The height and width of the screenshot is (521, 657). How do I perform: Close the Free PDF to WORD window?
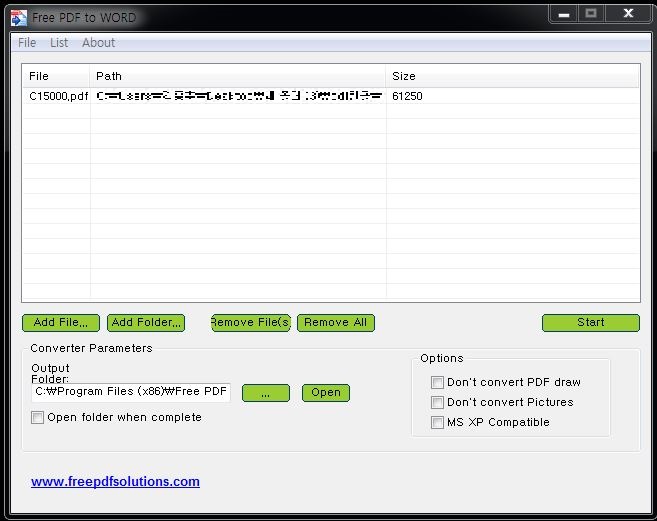pos(628,14)
